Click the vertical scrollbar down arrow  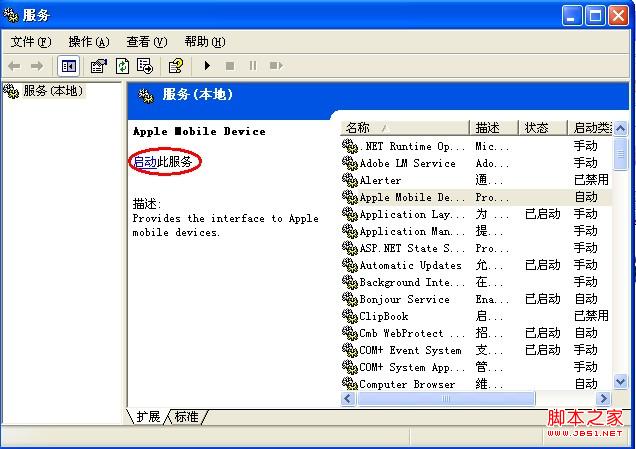(620, 381)
